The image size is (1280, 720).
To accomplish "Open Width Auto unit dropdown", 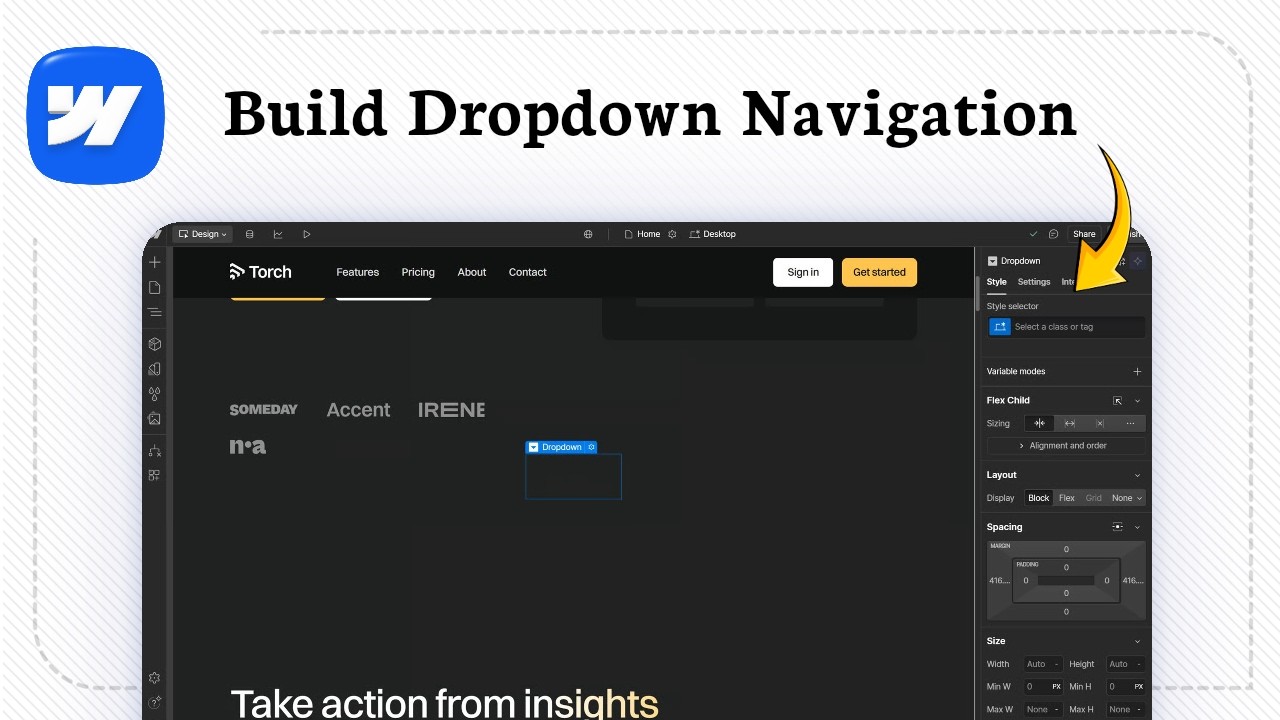I will pos(1057,664).
